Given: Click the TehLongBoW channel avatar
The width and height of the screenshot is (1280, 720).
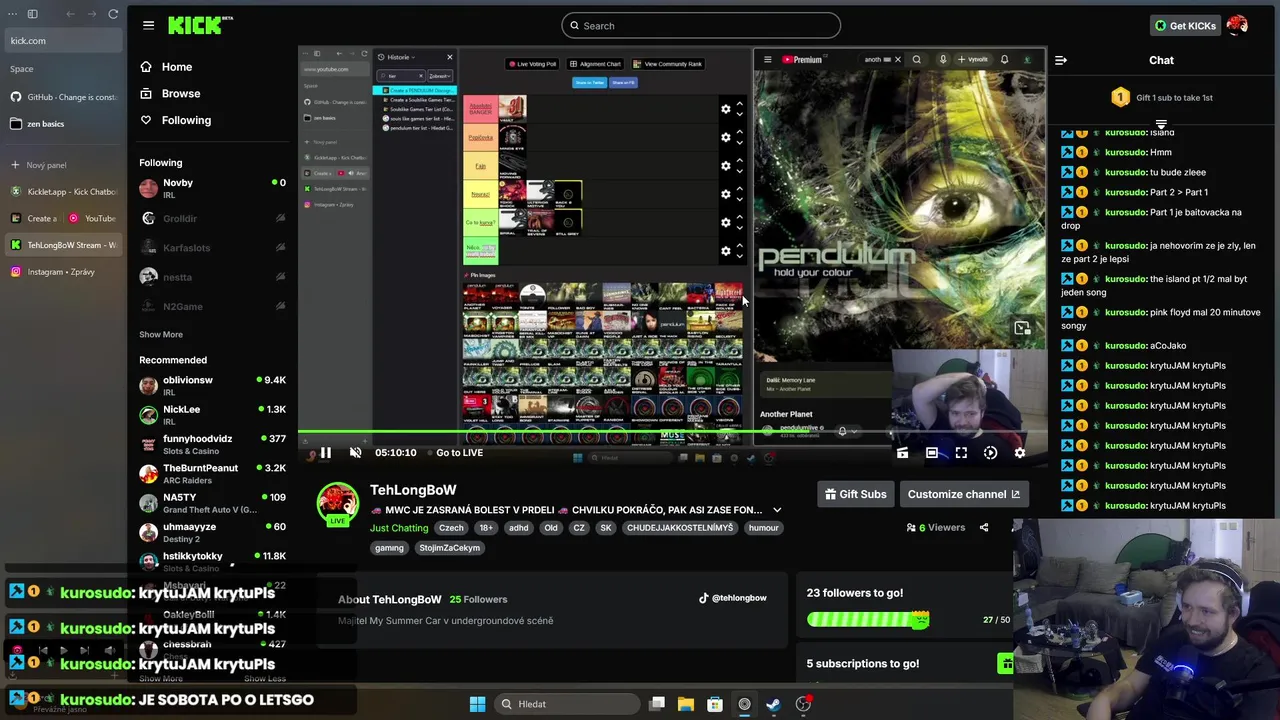Looking at the screenshot, I should point(338,504).
